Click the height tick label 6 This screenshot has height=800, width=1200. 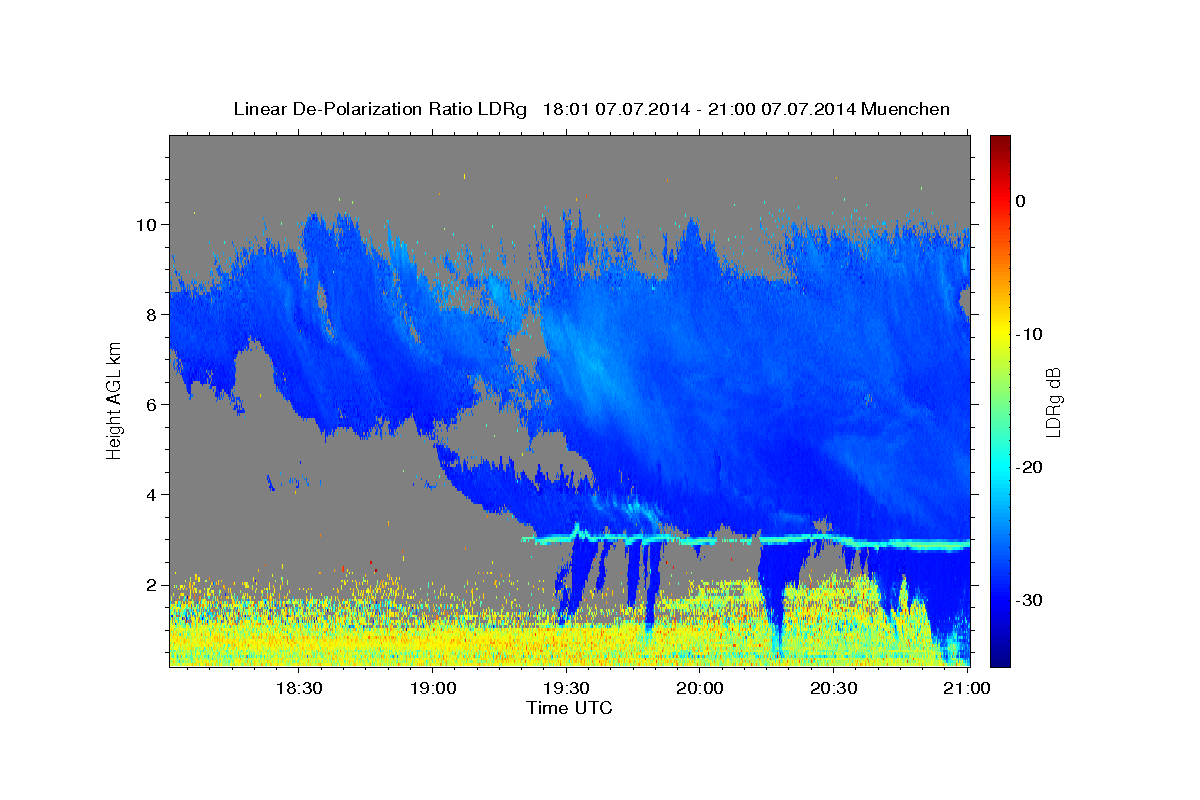[153, 404]
